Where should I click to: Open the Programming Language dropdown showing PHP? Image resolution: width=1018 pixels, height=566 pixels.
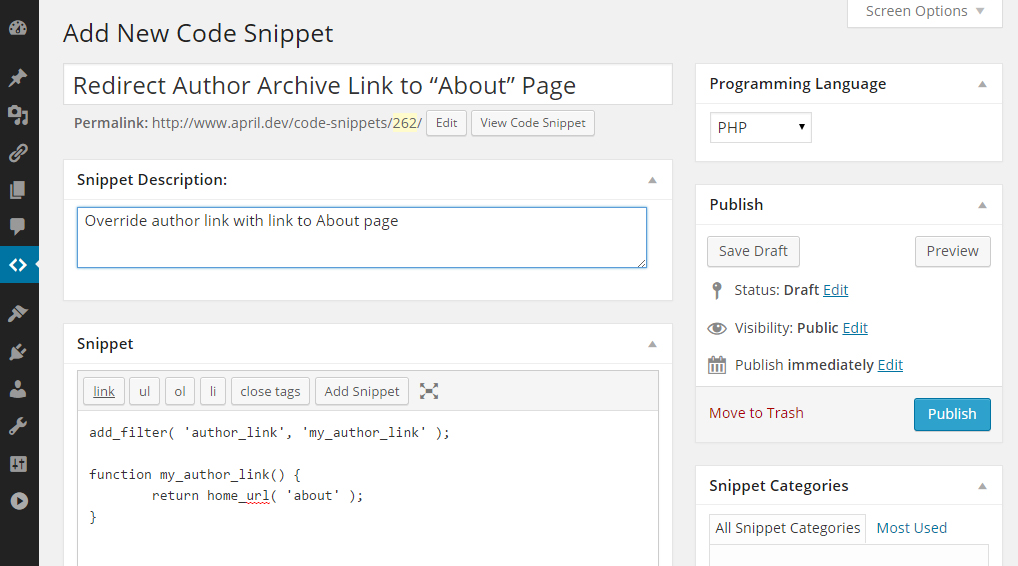click(x=760, y=127)
